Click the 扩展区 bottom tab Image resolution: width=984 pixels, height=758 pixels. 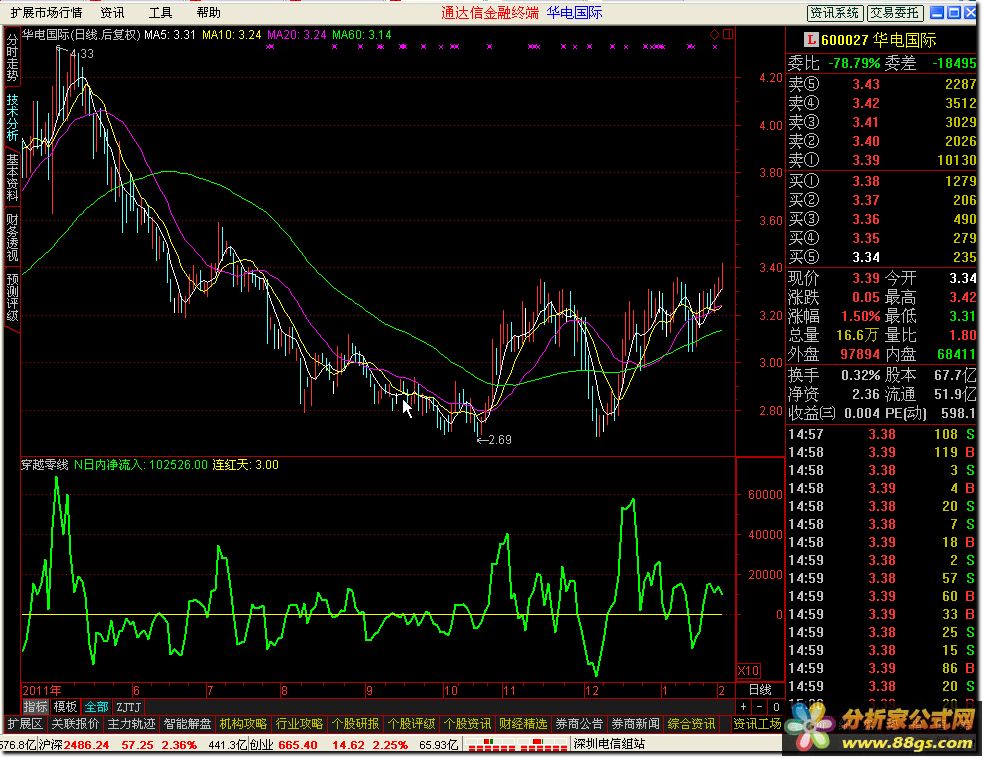pyautogui.click(x=25, y=724)
